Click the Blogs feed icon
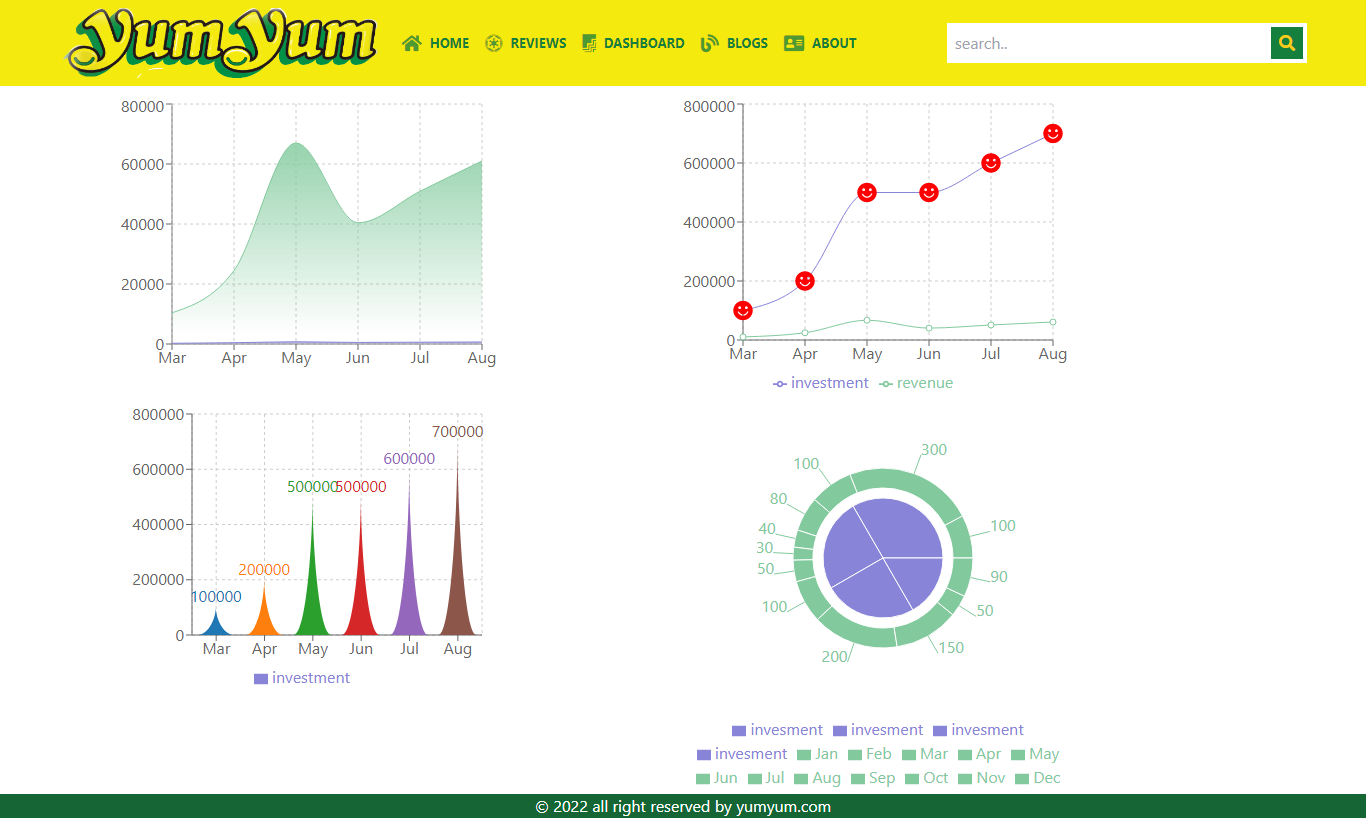Image resolution: width=1366 pixels, height=818 pixels. 710,43
